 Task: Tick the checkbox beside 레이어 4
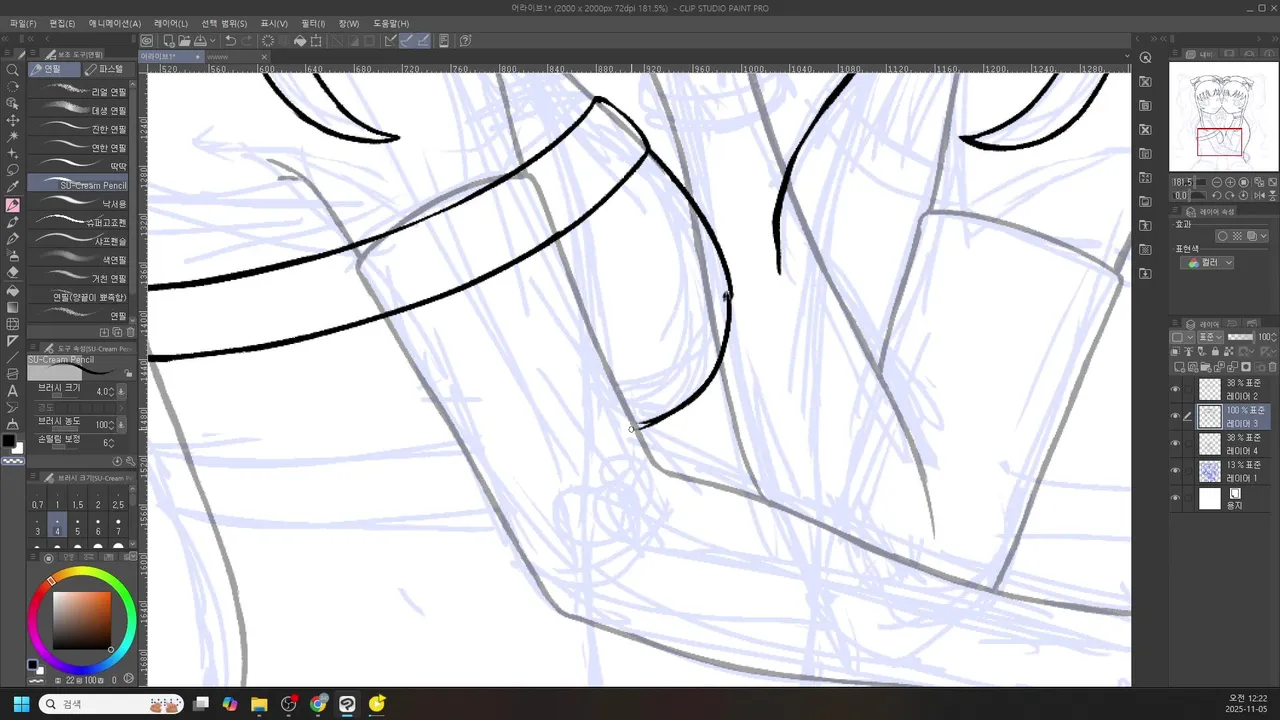(x=1188, y=444)
